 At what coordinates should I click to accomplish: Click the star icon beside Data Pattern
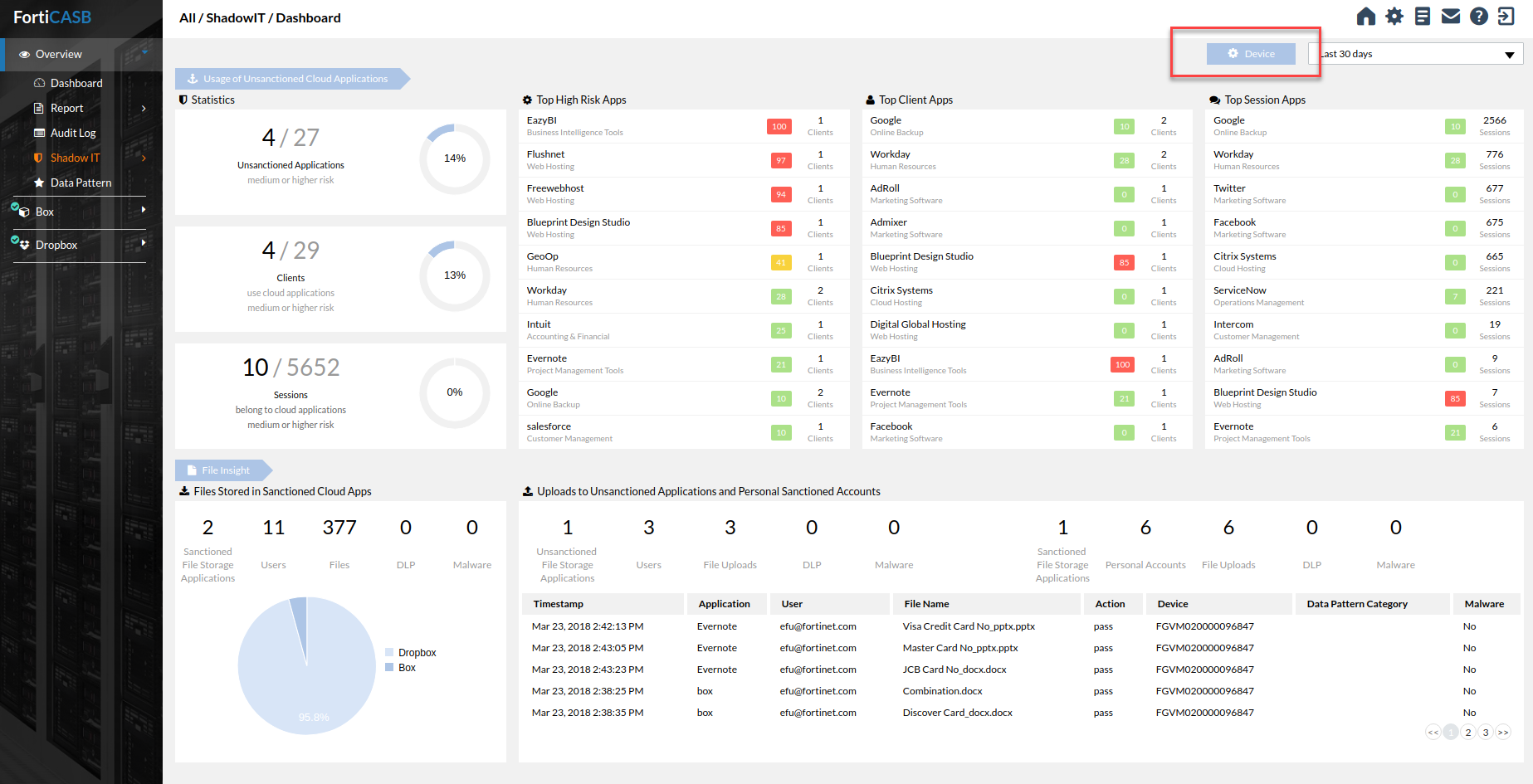pos(39,183)
